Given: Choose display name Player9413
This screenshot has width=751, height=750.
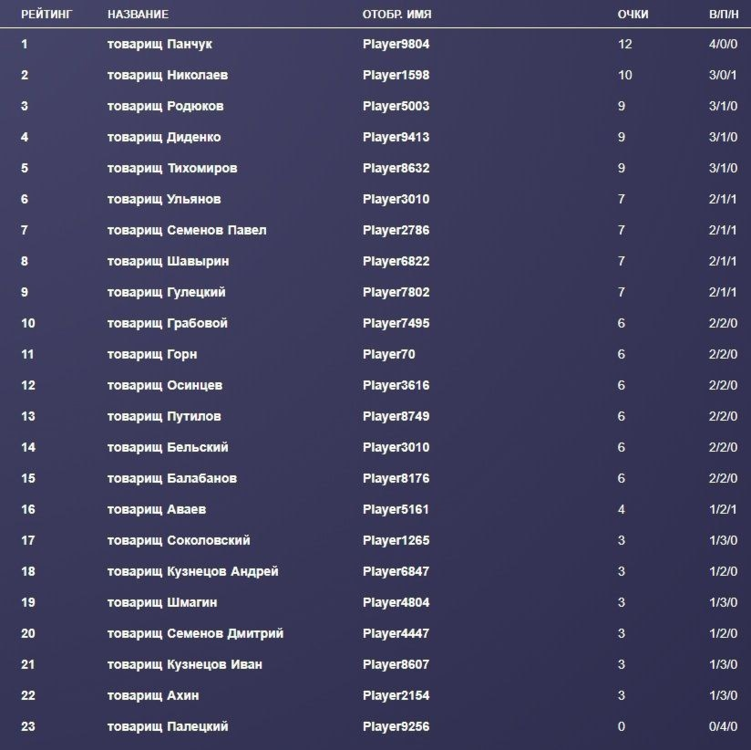Looking at the screenshot, I should 396,137.
